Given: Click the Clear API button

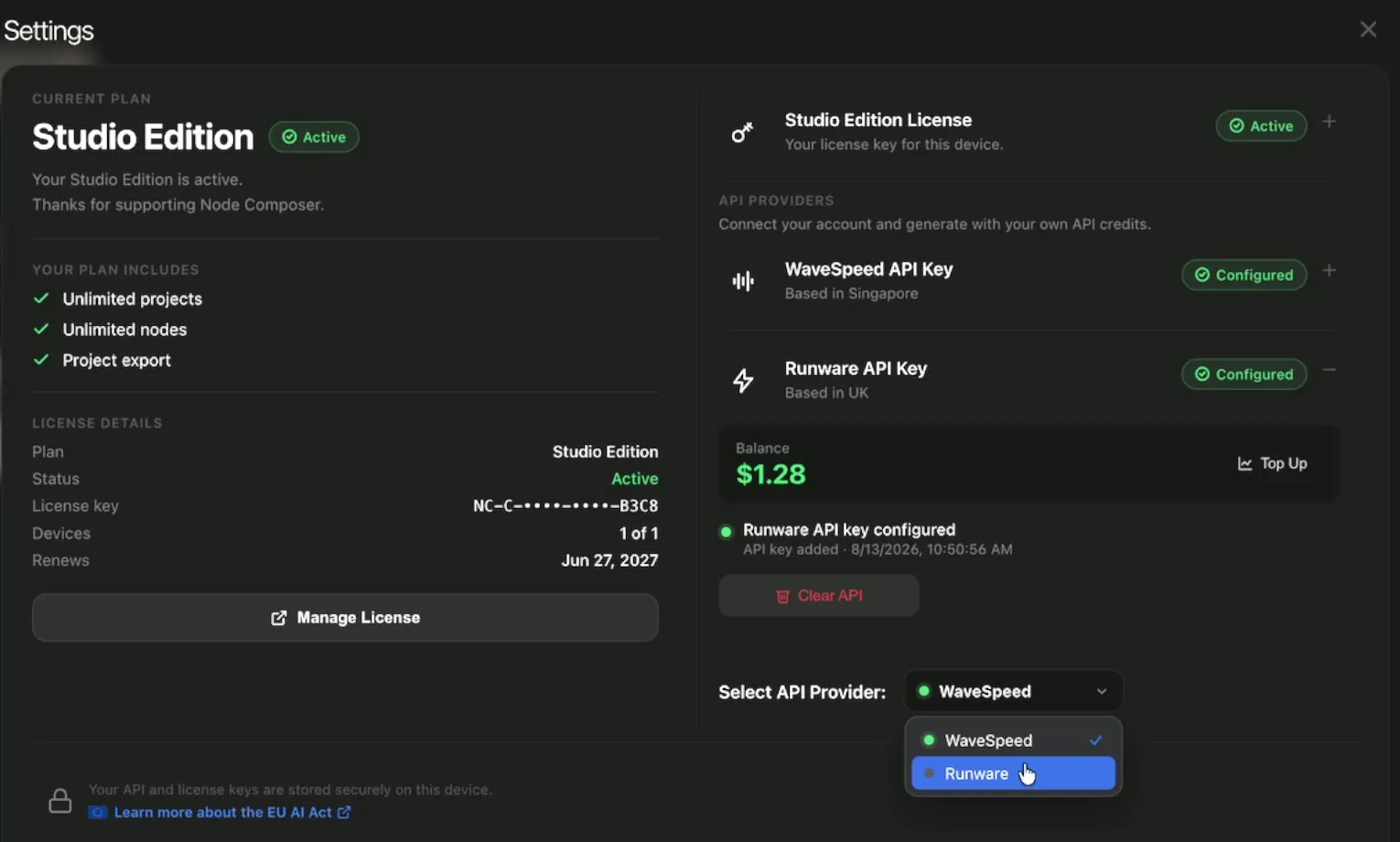Looking at the screenshot, I should [x=818, y=596].
